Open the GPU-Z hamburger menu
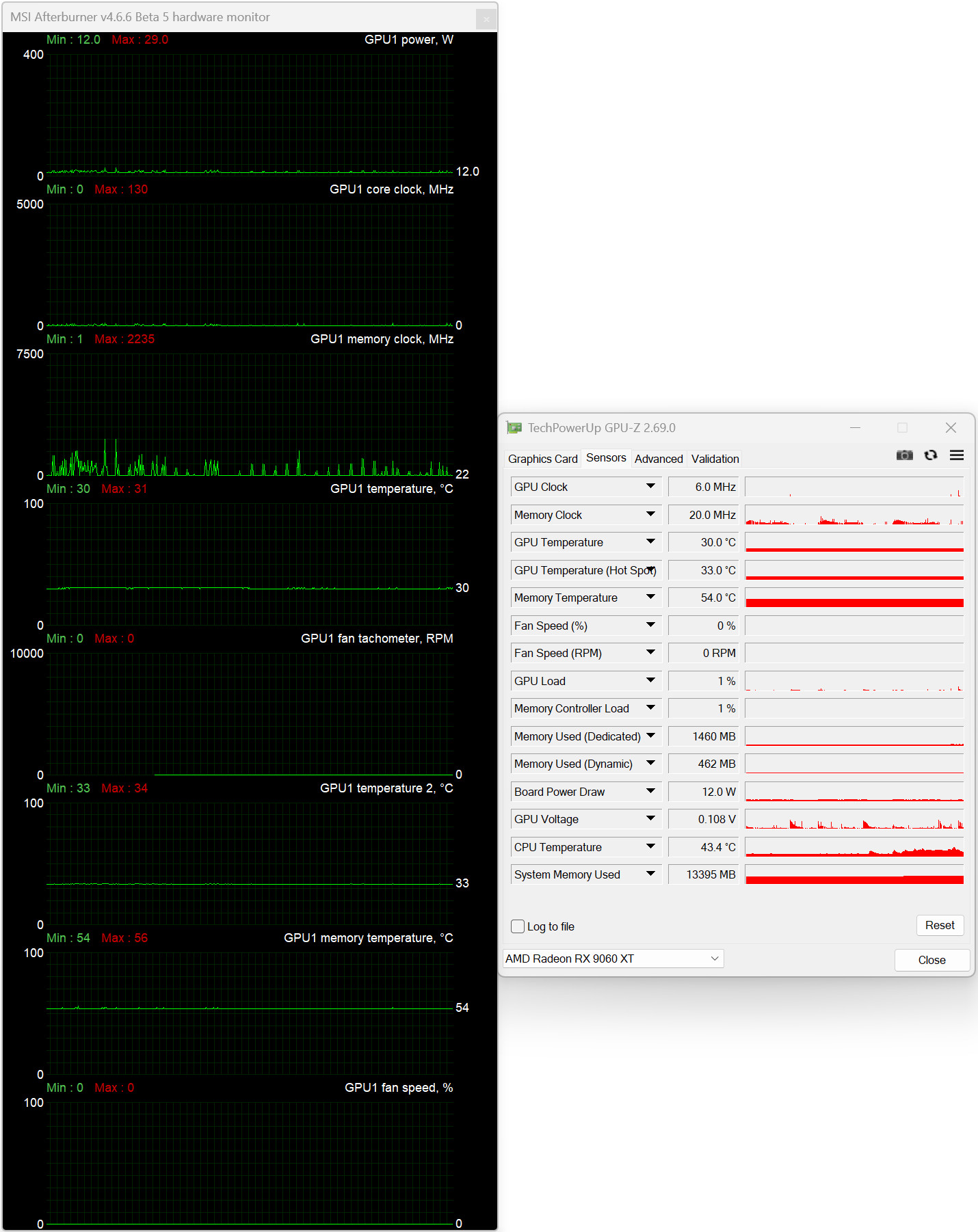 click(956, 455)
